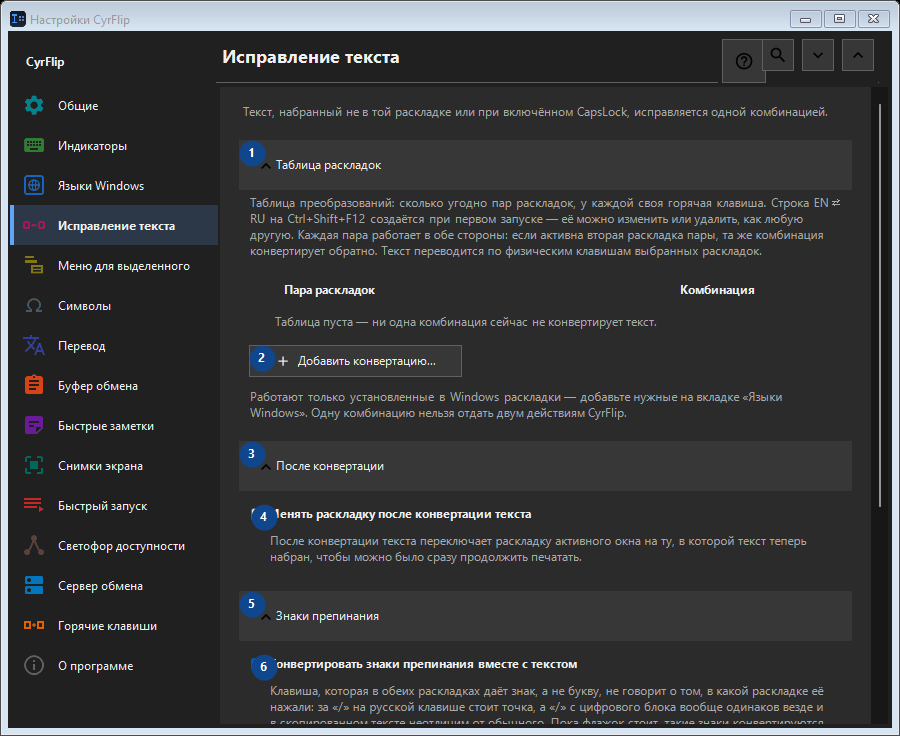
Task: Click the translate icon beside Перевод
Action: pos(34,346)
